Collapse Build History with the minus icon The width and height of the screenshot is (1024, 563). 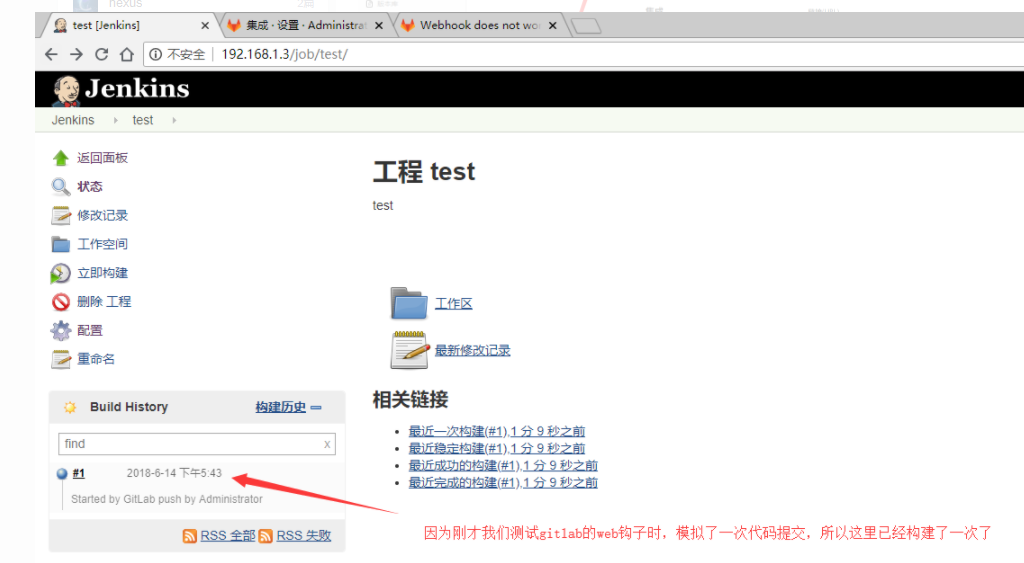pos(317,408)
